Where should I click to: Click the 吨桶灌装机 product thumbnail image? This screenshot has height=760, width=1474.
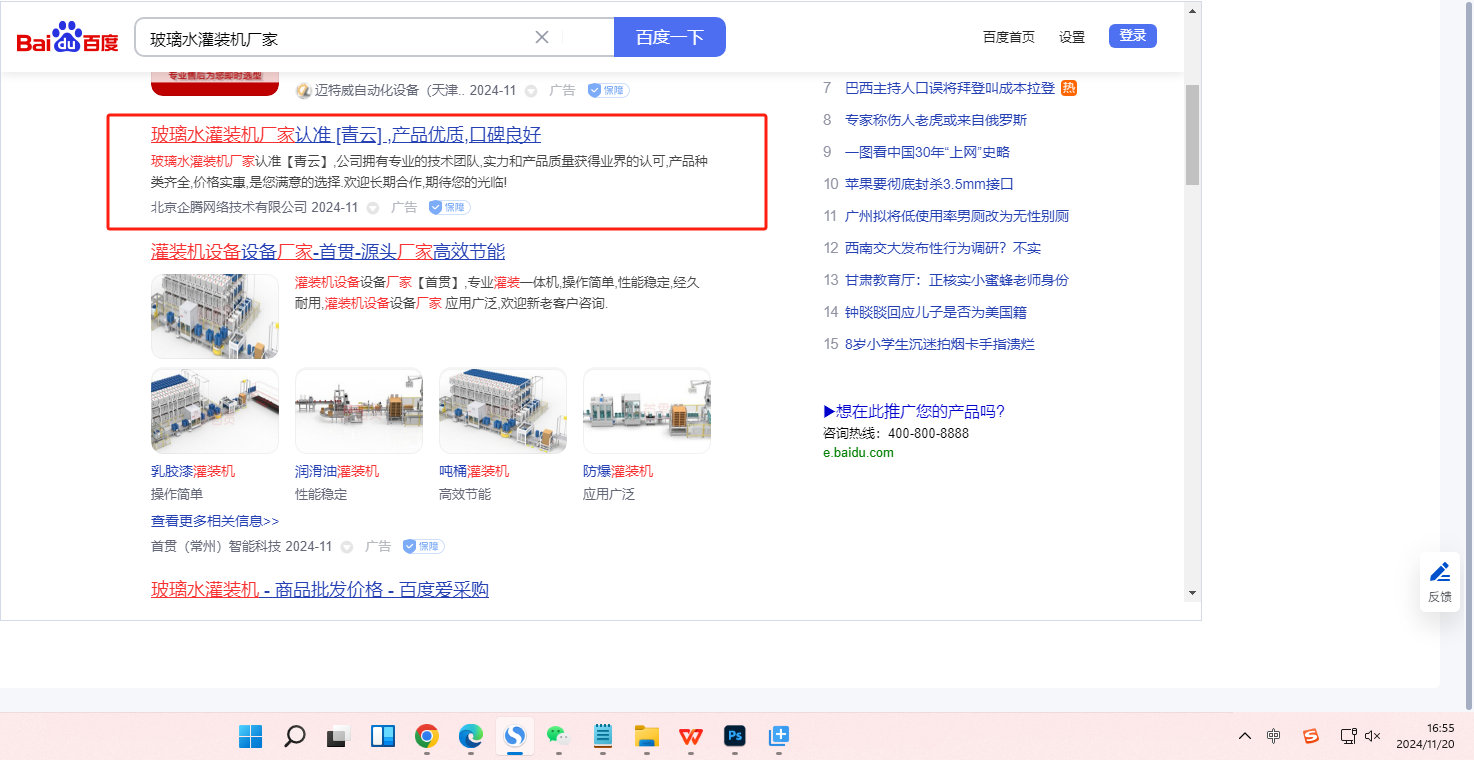point(502,411)
